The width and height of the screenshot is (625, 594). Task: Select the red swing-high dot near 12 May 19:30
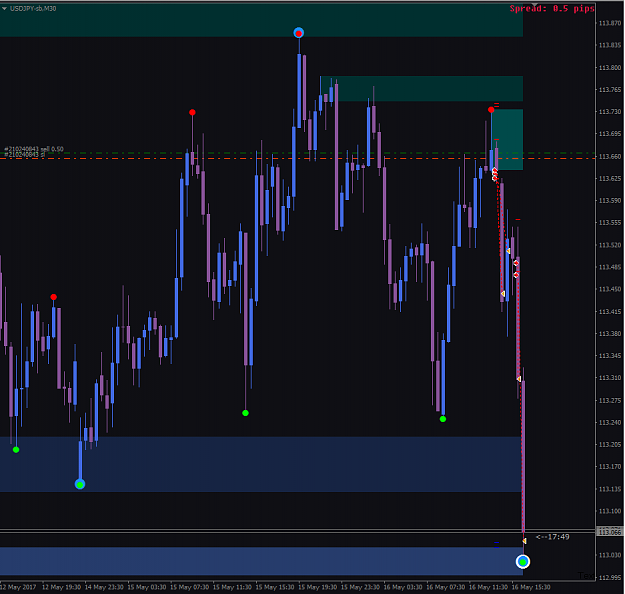click(53, 297)
